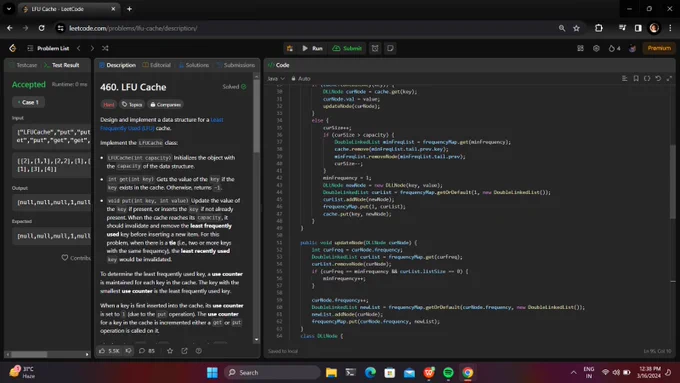
Task: Open File Explorer from taskbar
Action: (x=331, y=373)
